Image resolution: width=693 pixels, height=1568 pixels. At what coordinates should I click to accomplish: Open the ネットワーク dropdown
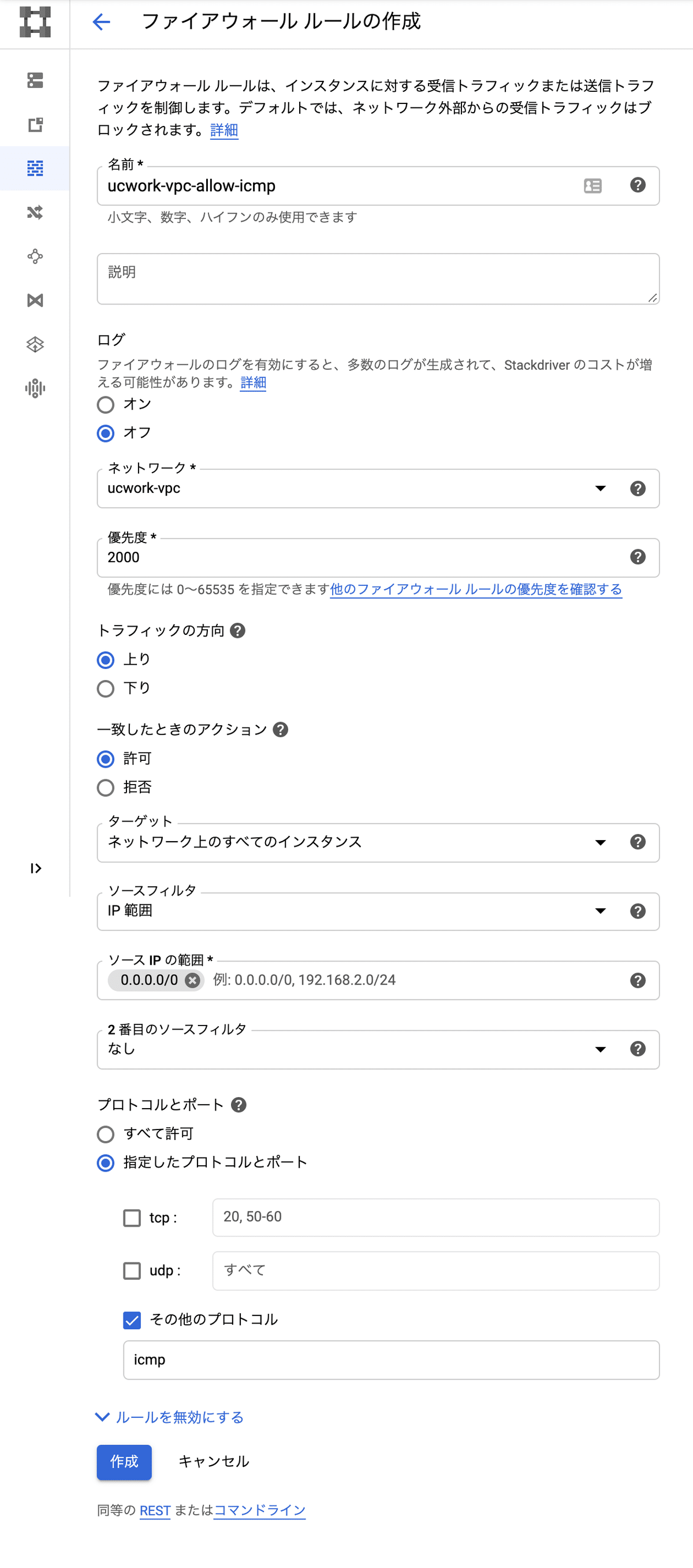click(x=601, y=488)
